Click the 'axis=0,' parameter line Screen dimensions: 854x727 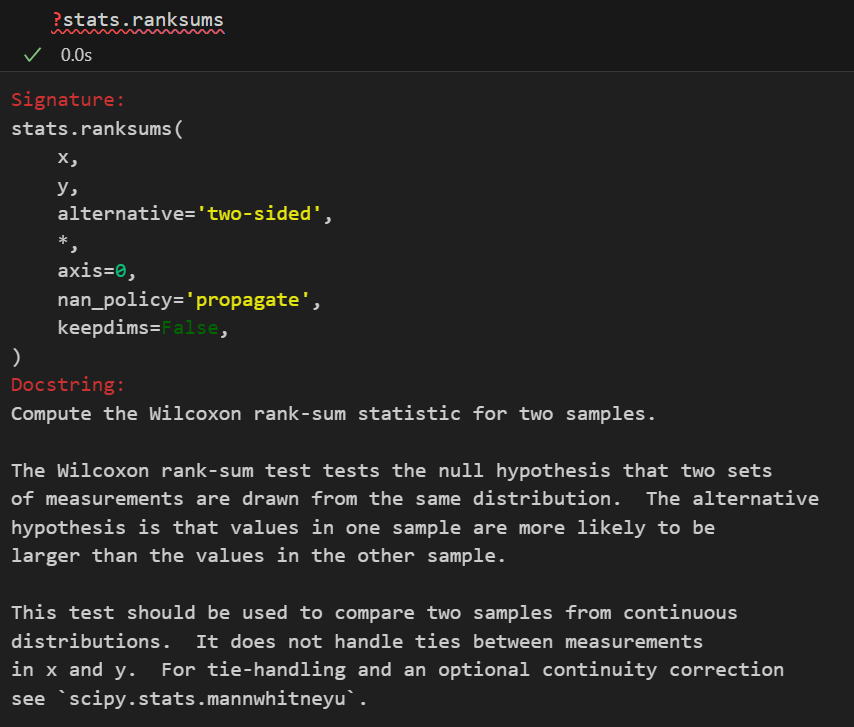click(x=97, y=271)
